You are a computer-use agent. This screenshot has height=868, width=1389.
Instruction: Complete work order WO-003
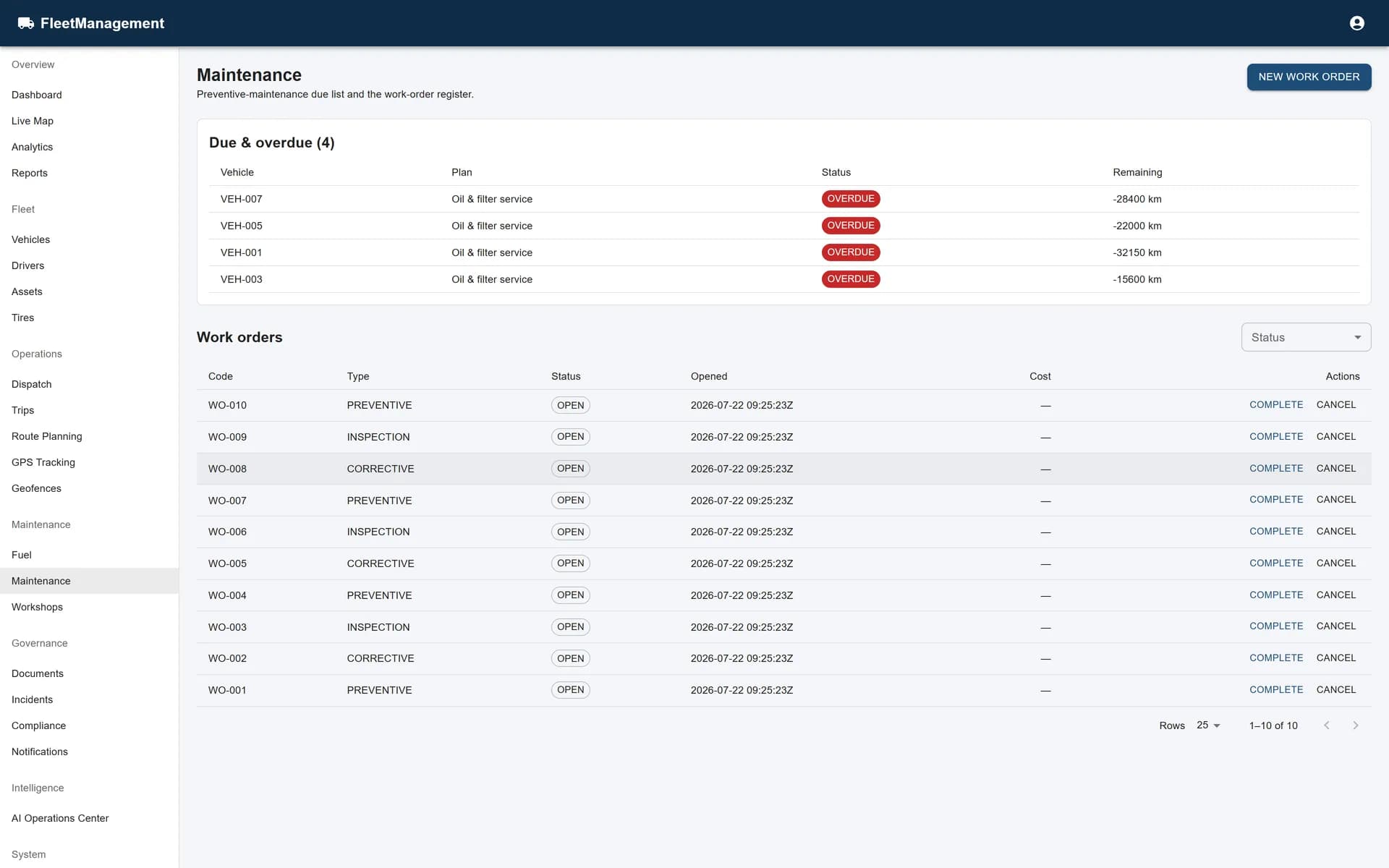click(x=1276, y=626)
